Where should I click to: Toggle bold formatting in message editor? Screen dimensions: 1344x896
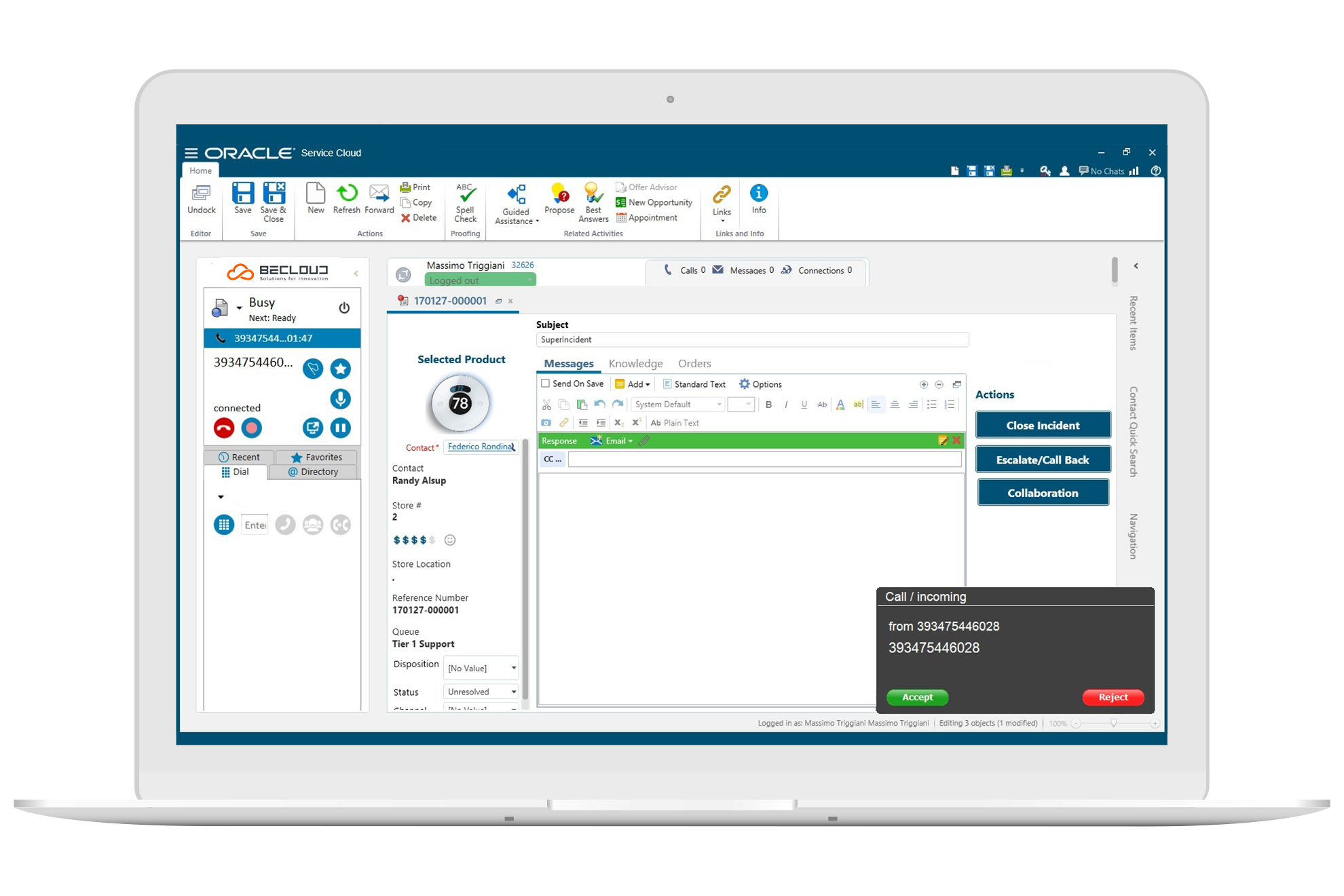768,405
